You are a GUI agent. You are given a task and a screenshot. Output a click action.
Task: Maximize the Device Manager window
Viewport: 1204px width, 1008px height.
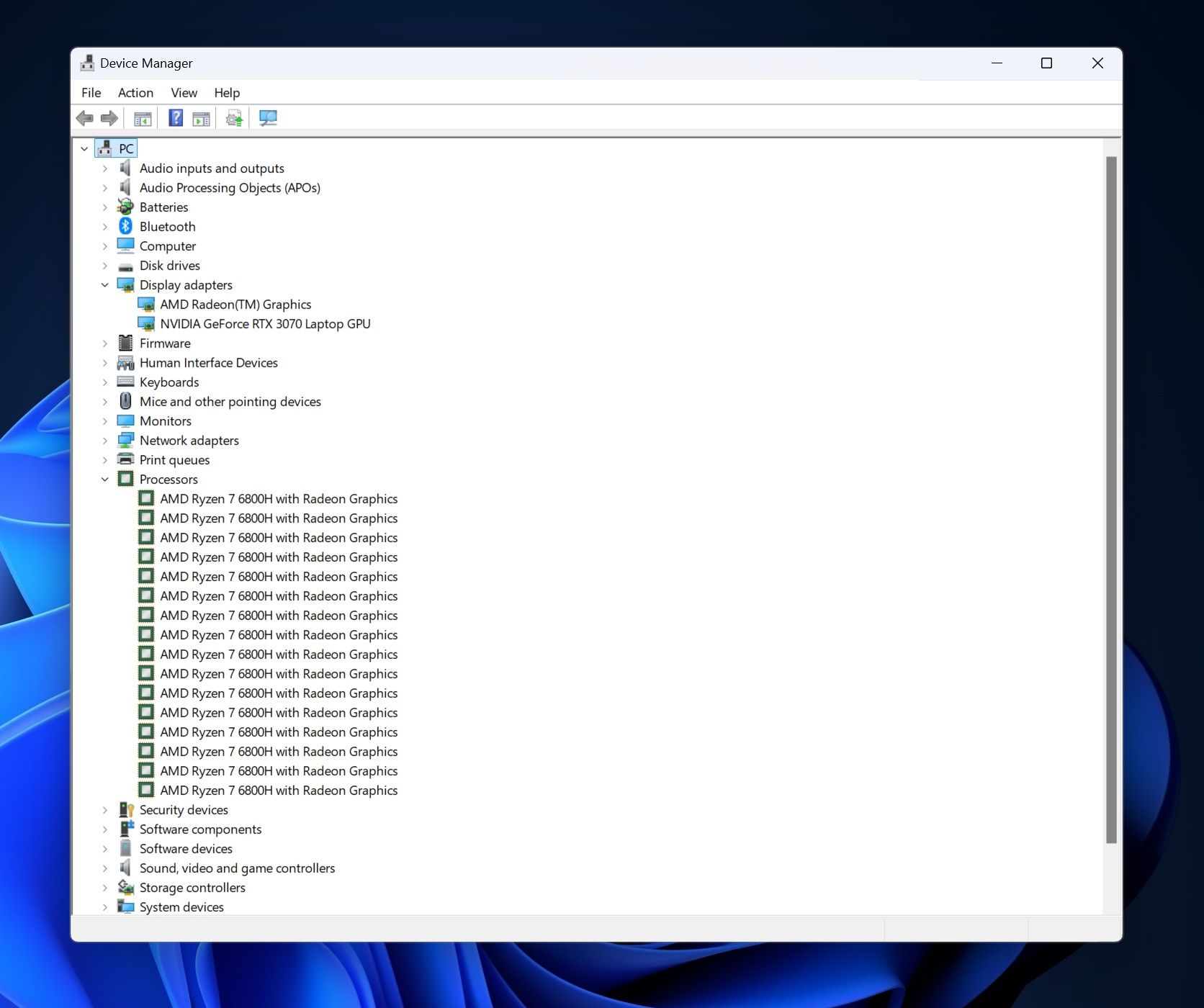coord(1046,63)
